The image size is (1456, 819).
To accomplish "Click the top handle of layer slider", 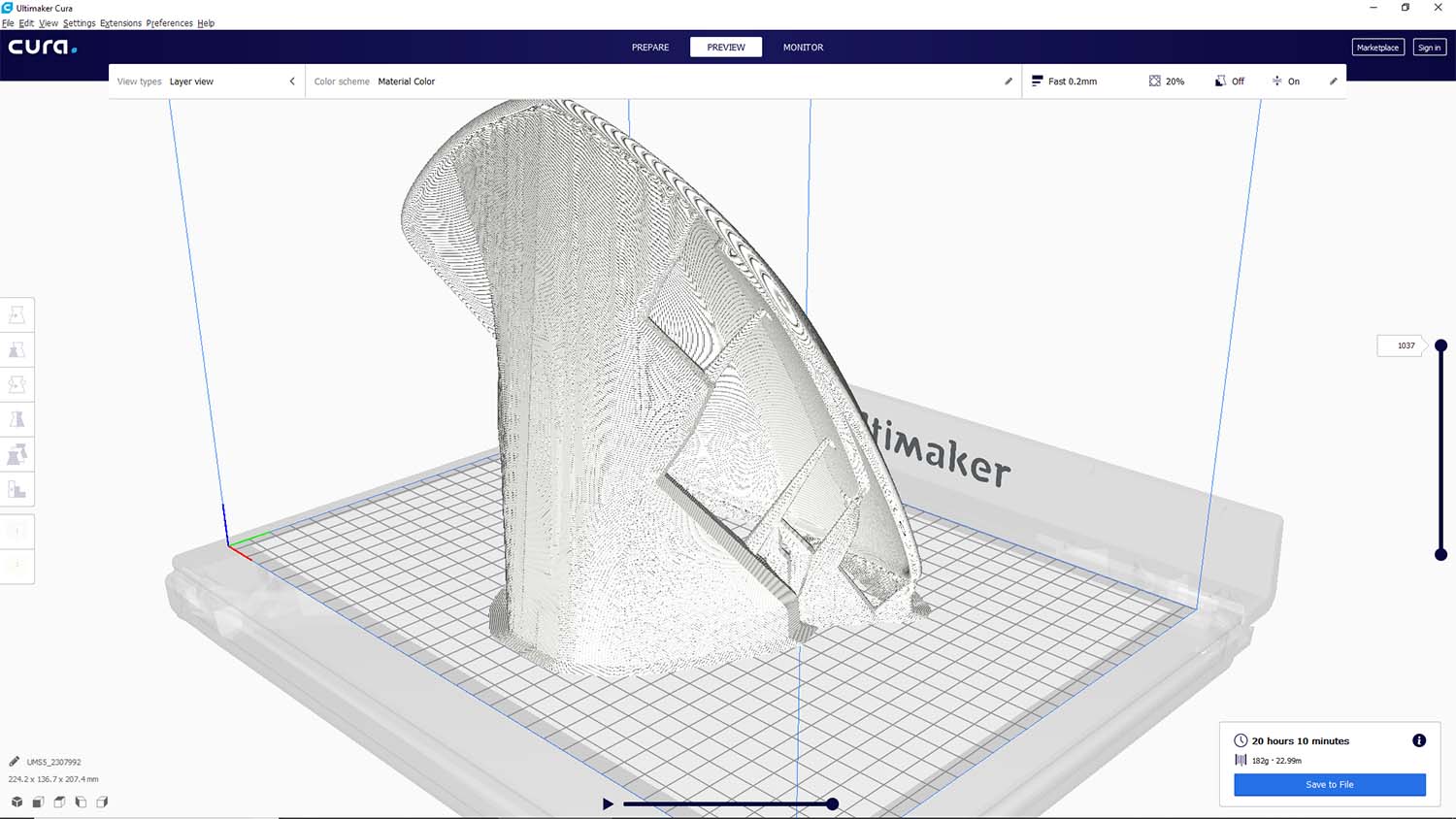I will (1440, 345).
